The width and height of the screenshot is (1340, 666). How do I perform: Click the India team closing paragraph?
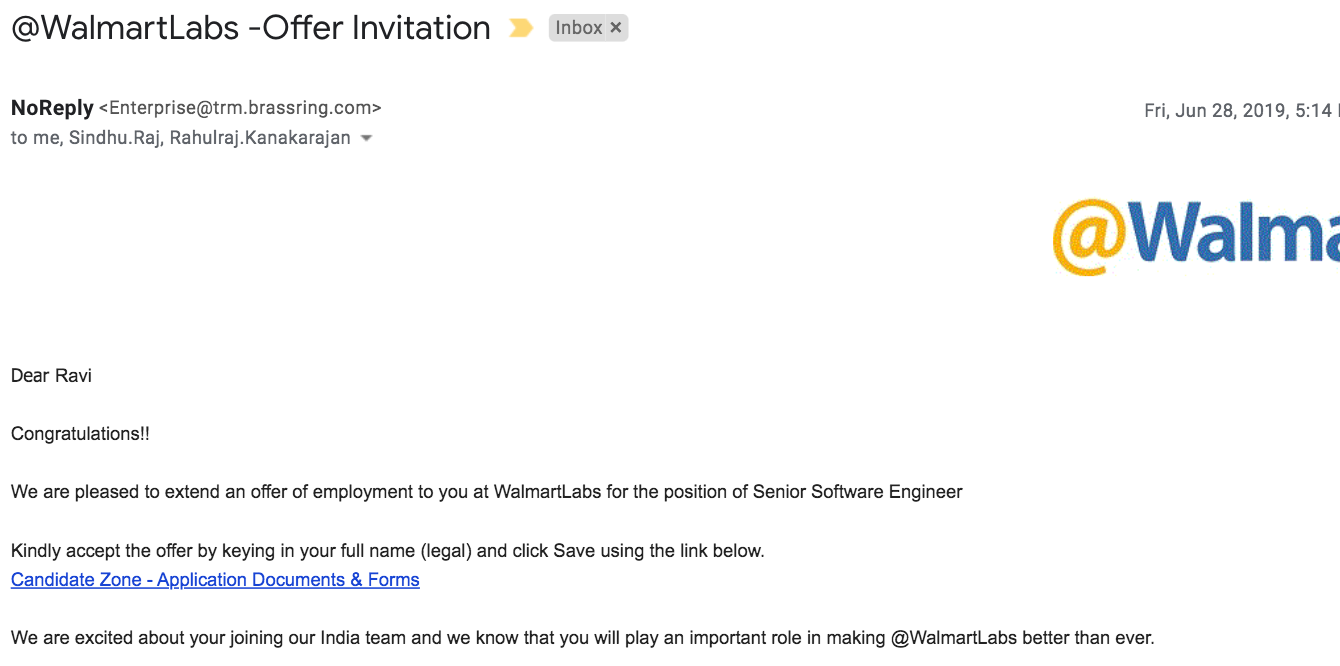click(583, 638)
